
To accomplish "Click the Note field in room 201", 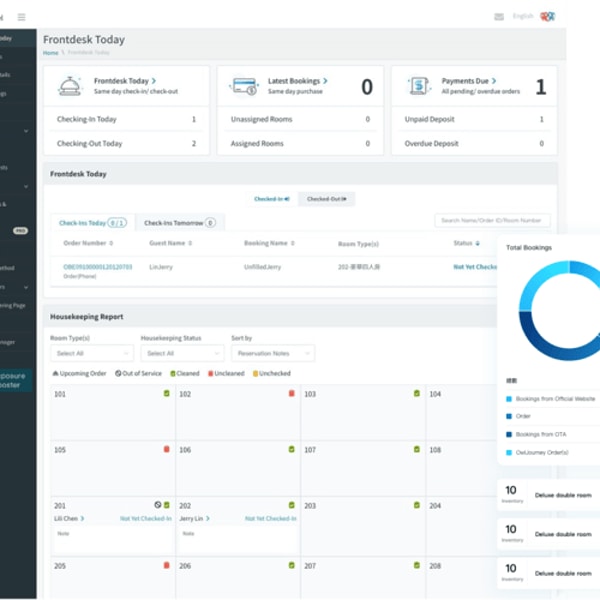I will 113,540.
